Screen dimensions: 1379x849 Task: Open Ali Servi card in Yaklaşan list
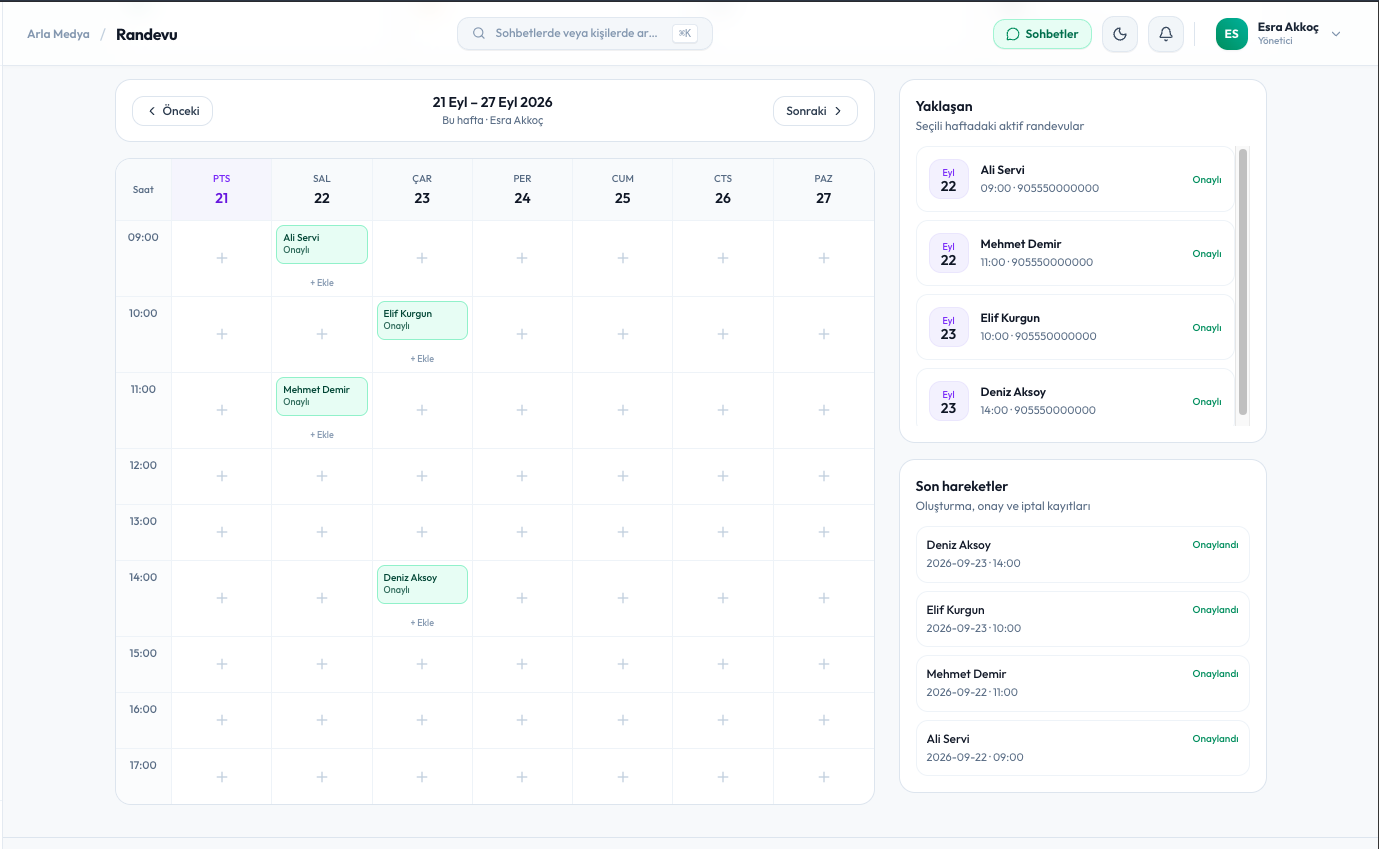coord(1076,179)
